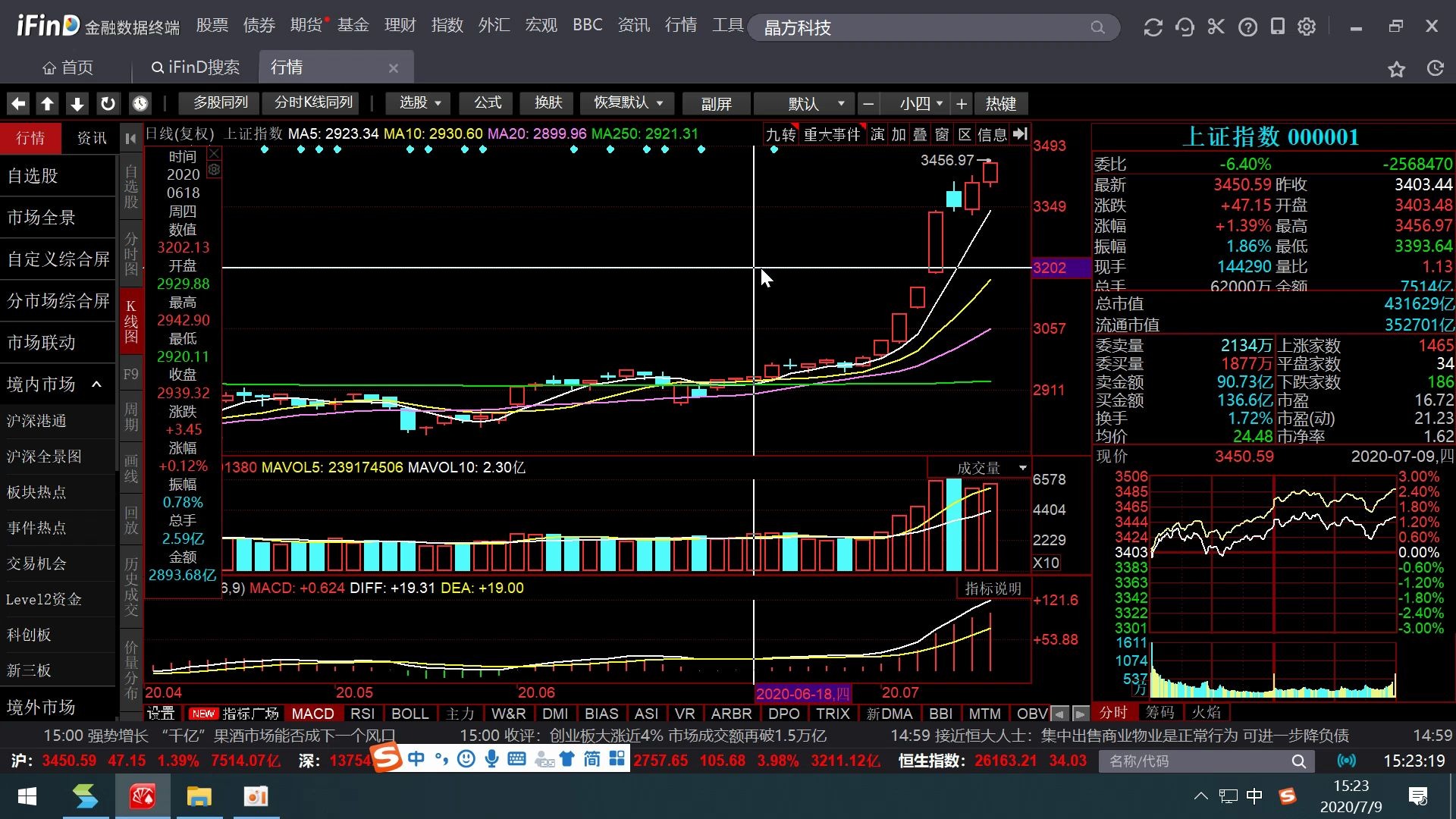
Task: Open the settings gear icon
Action: pyautogui.click(x=1307, y=27)
